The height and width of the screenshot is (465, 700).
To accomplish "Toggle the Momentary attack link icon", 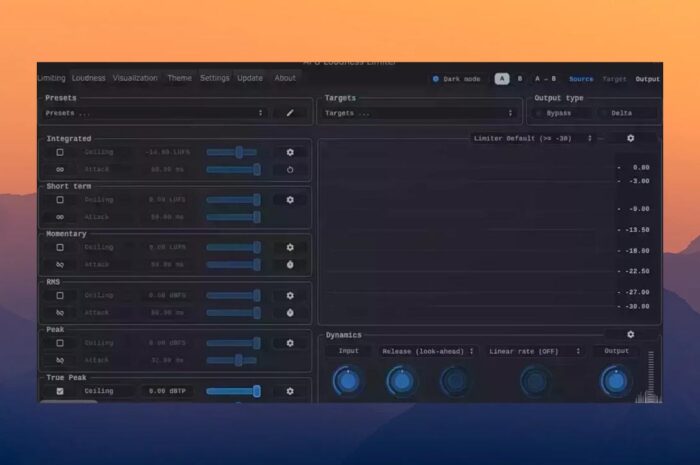I will [x=60, y=265].
